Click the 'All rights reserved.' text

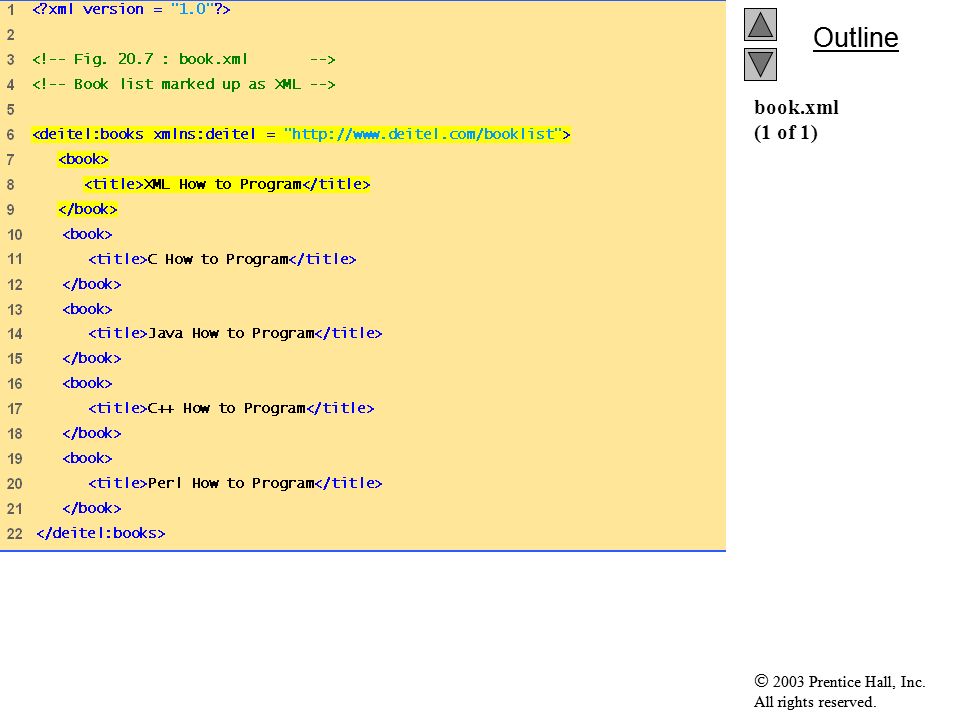tap(815, 702)
